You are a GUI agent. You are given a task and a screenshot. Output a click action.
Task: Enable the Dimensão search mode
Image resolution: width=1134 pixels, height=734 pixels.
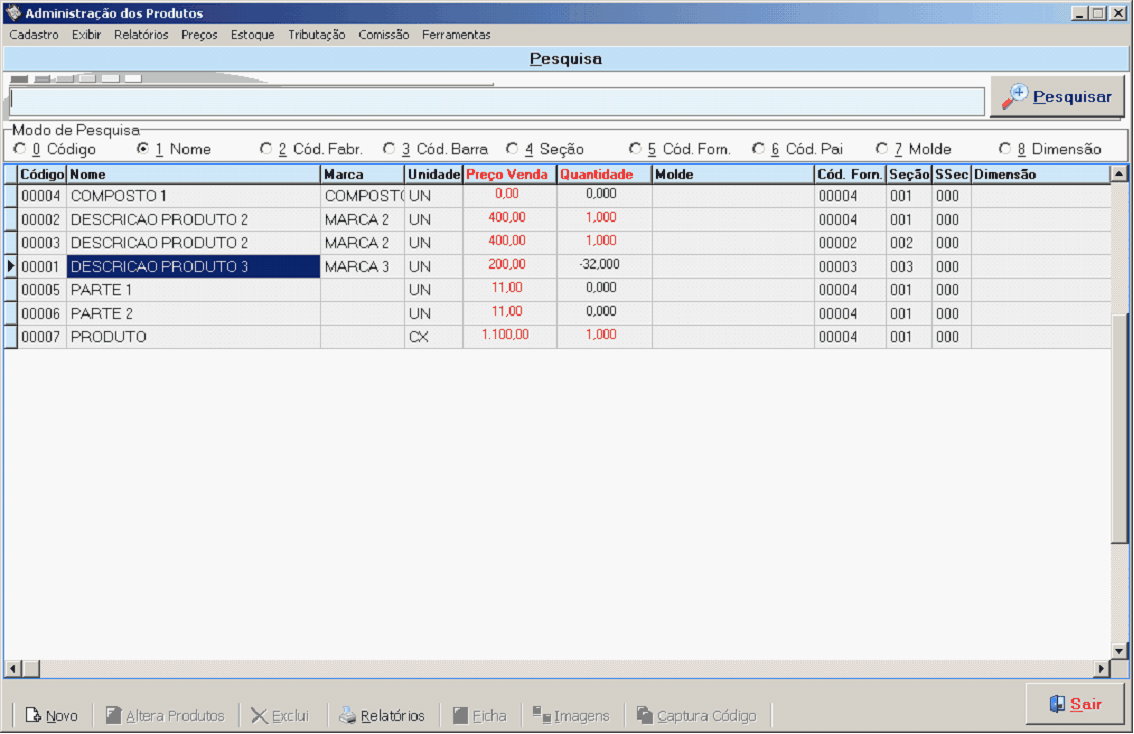pyautogui.click(x=1005, y=149)
